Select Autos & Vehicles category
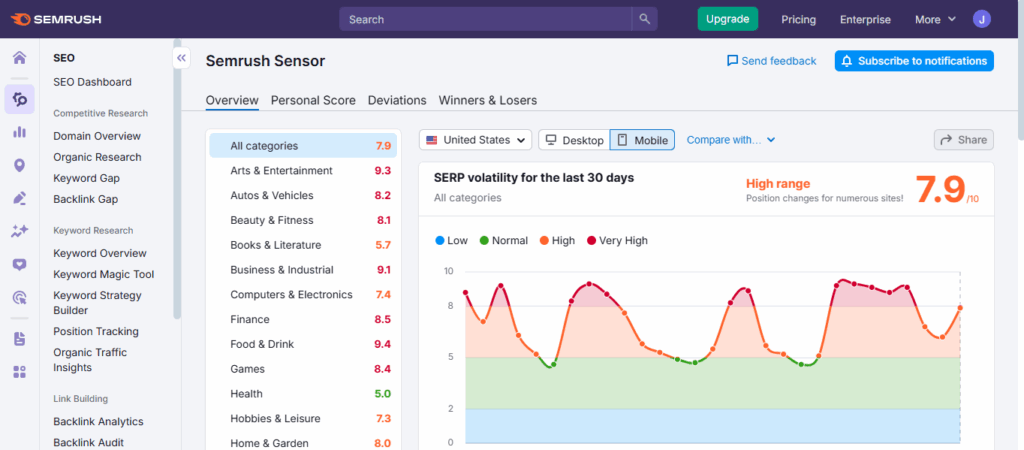 (303, 195)
